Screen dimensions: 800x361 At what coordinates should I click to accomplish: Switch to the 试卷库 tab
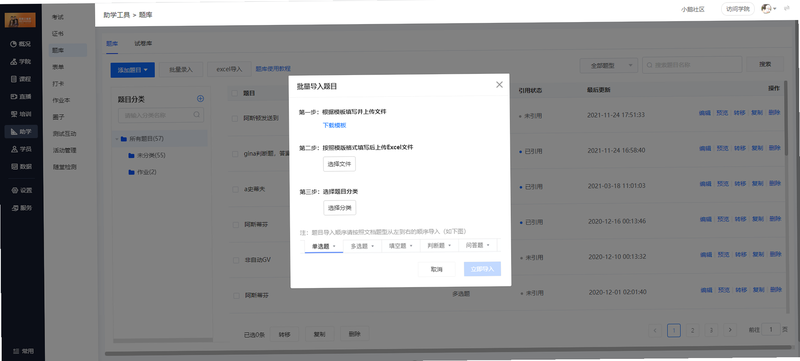click(143, 43)
